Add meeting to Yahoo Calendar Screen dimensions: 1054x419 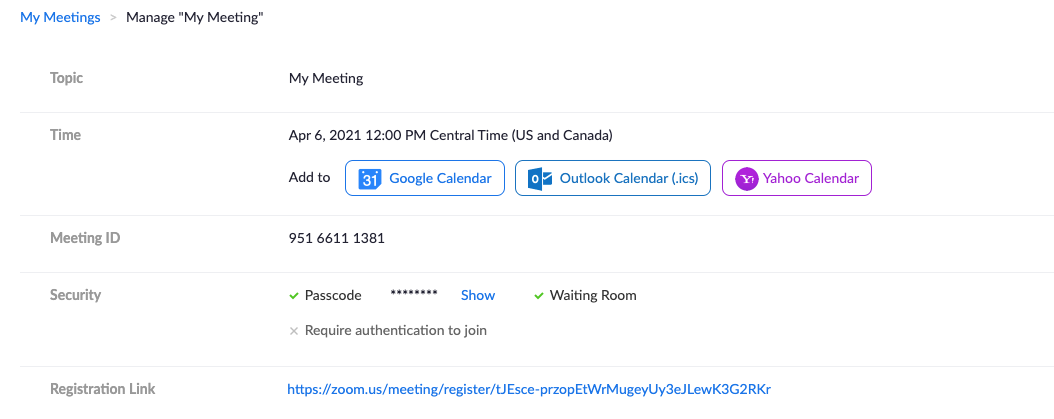[x=797, y=178]
